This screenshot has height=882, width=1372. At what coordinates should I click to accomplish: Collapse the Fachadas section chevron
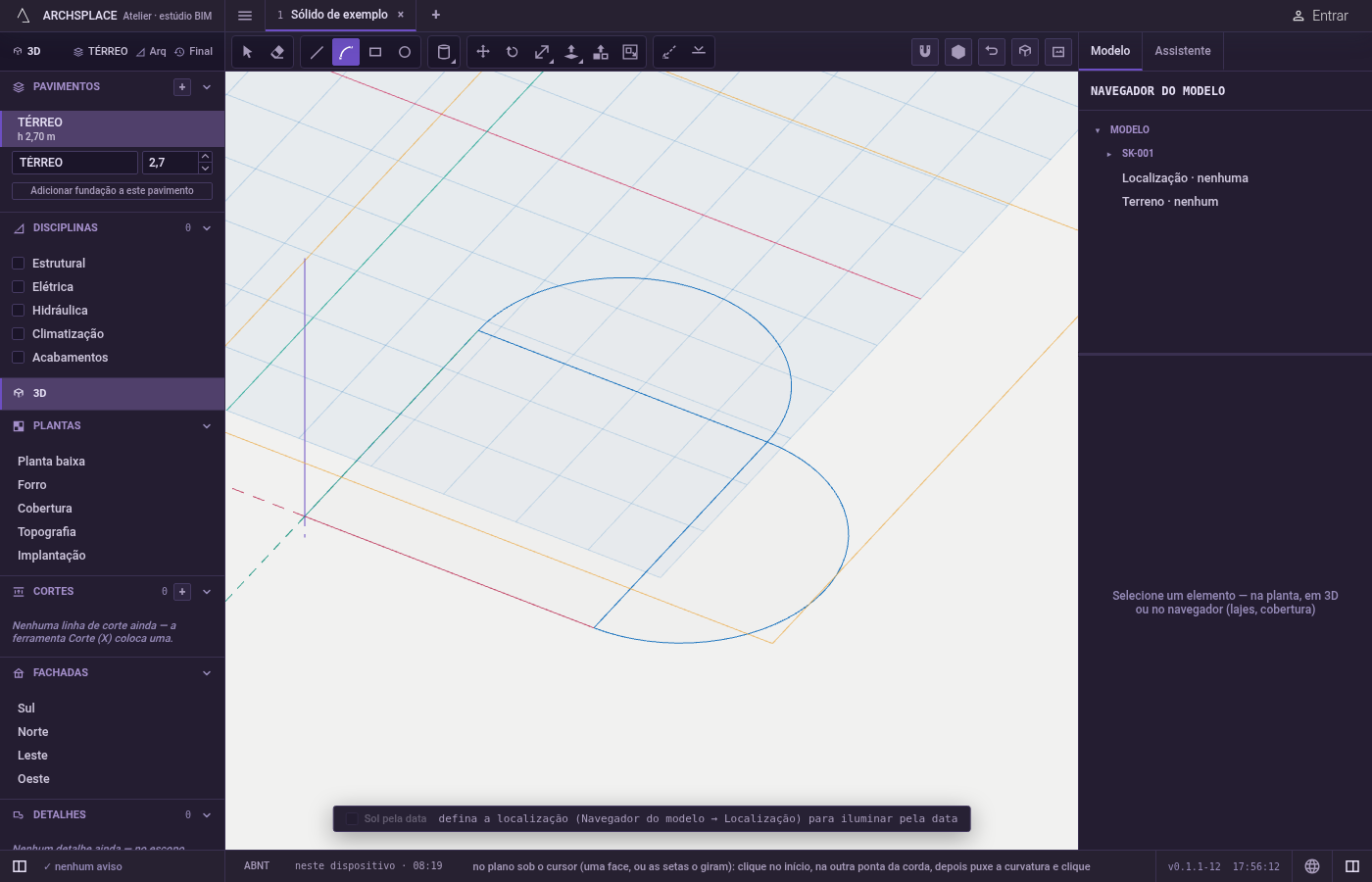pos(207,673)
